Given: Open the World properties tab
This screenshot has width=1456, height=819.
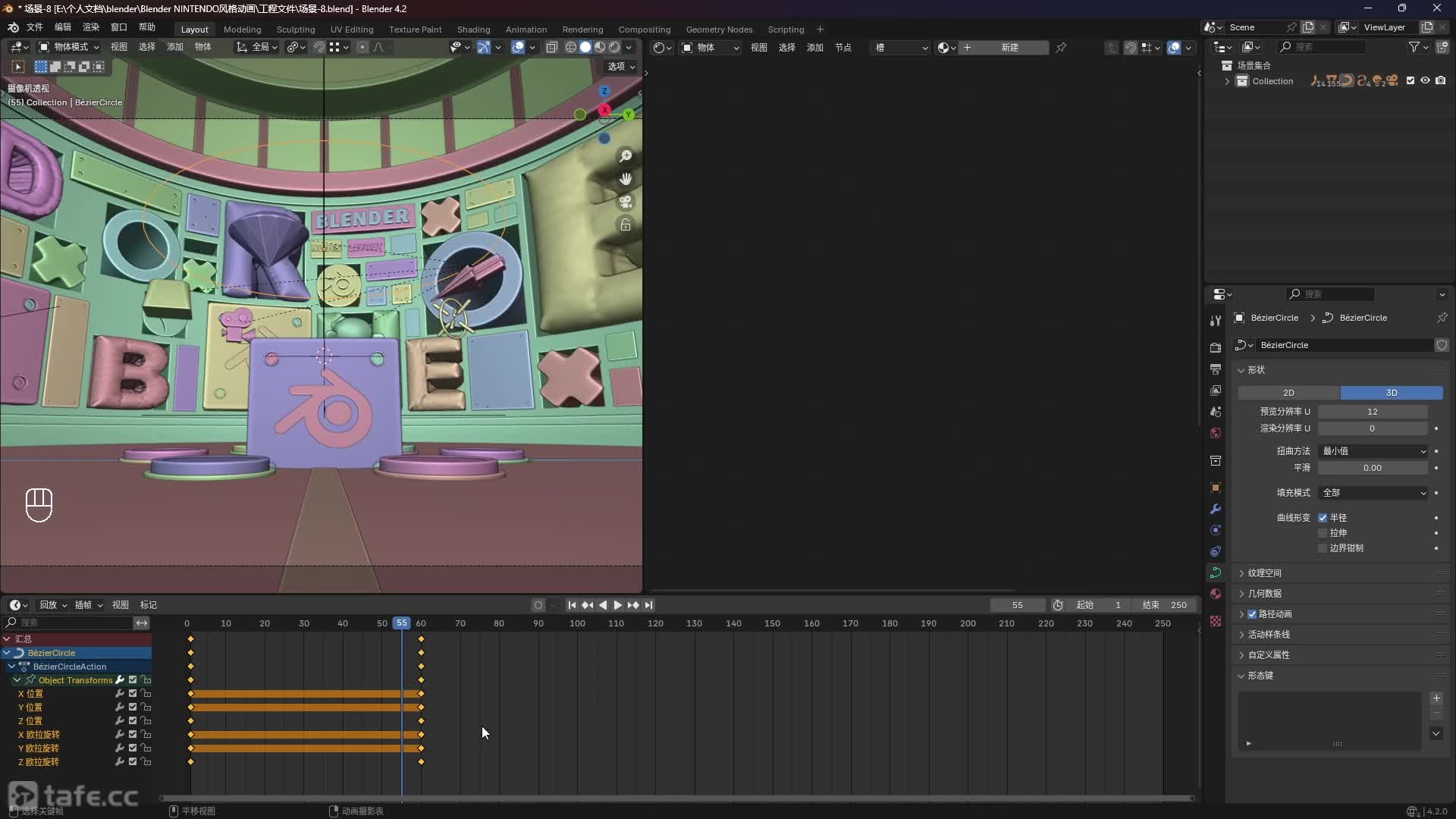Looking at the screenshot, I should click(x=1216, y=432).
